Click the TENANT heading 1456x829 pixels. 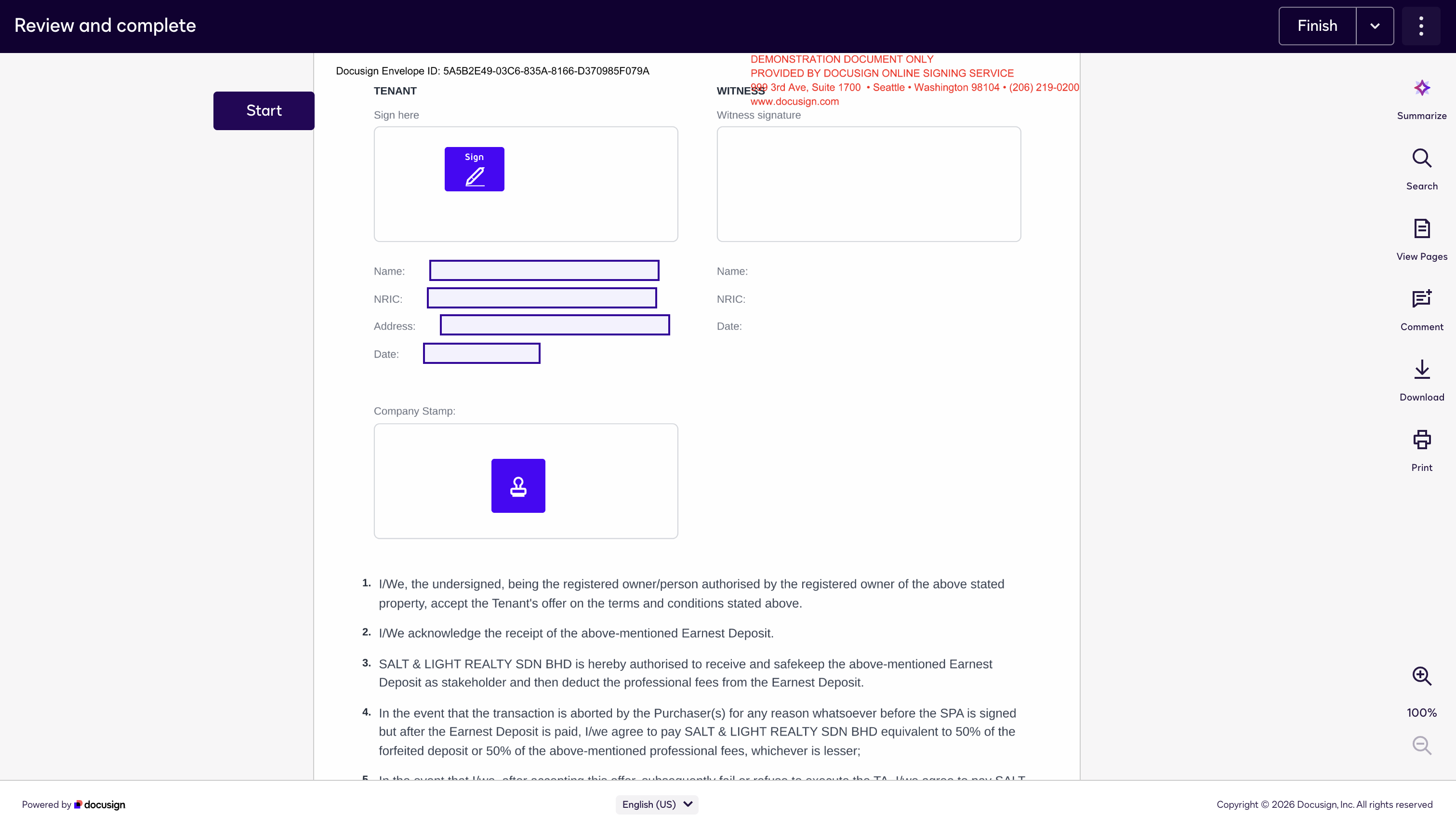[395, 91]
